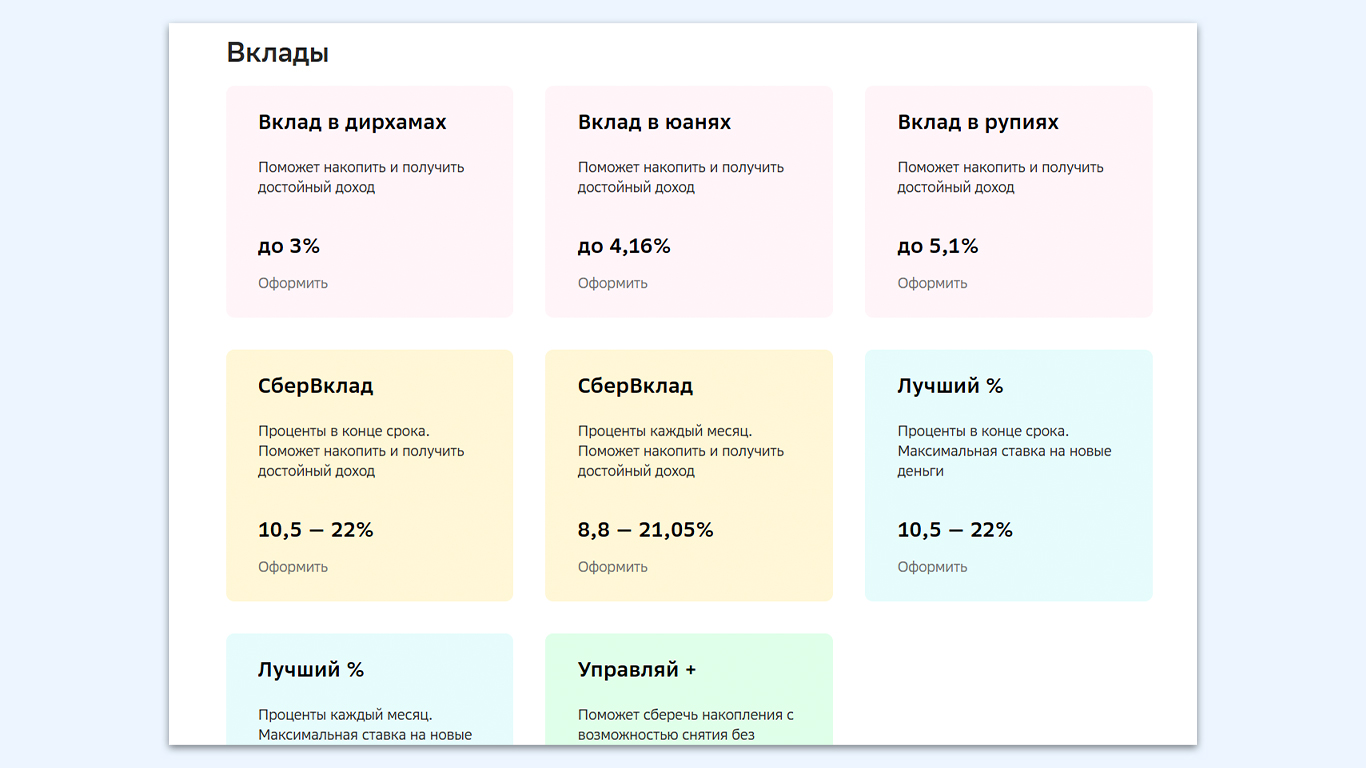Click the до 3% rate
Screen dimensions: 1366x768
click(289, 246)
